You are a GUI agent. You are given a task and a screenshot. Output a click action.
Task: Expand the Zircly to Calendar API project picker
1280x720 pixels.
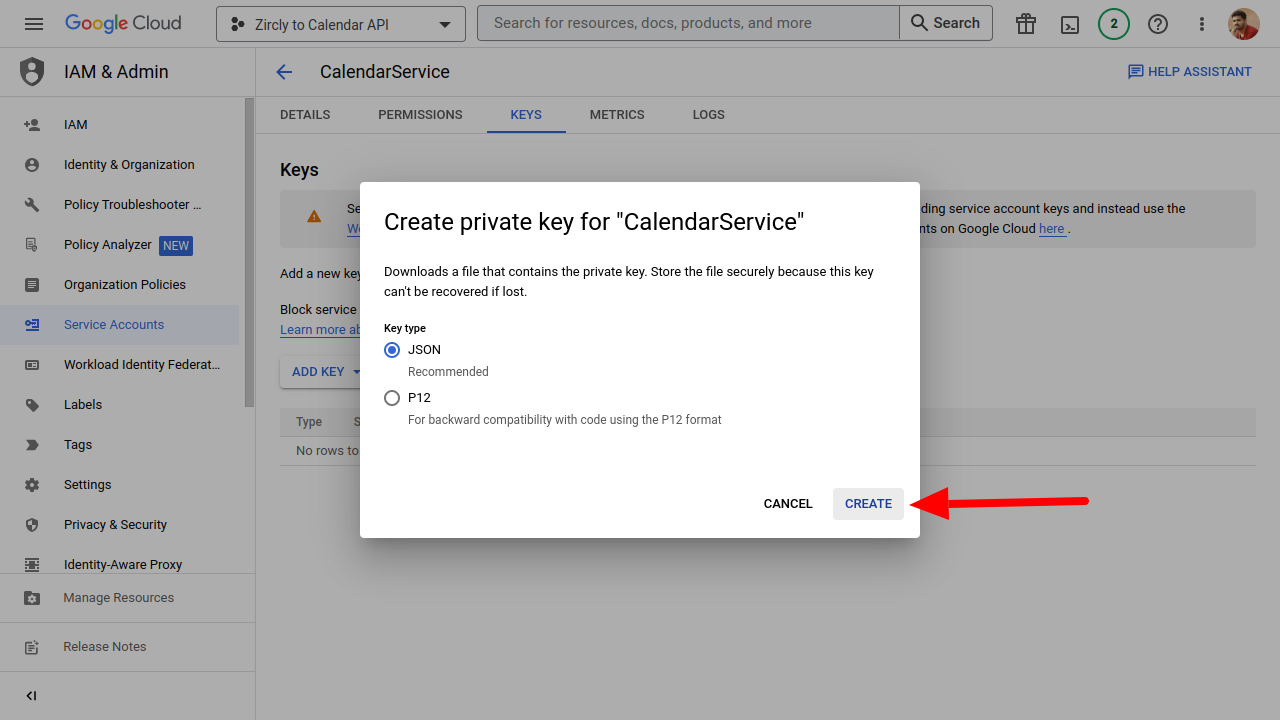click(x=340, y=24)
